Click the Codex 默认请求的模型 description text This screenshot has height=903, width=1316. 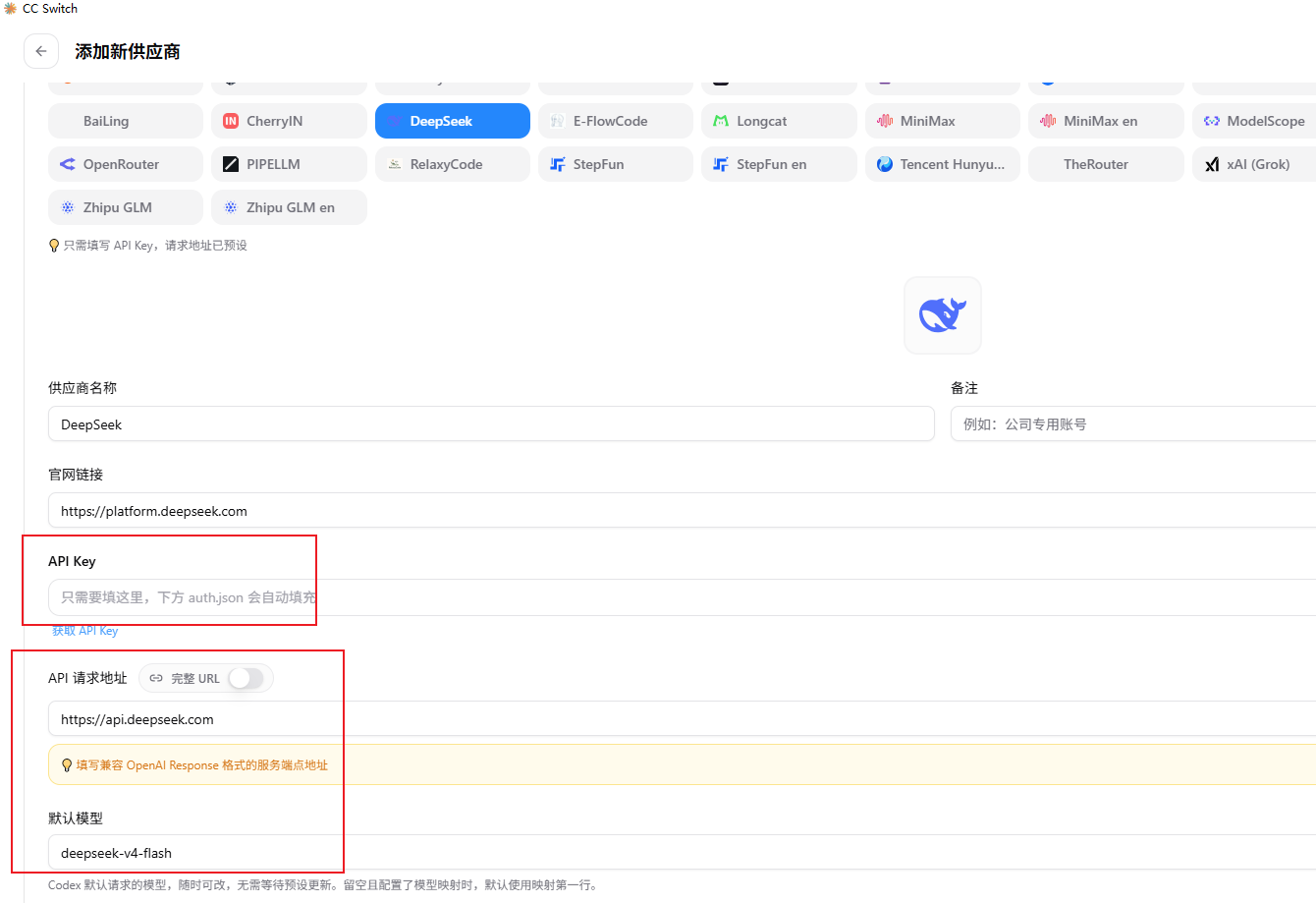pyautogui.click(x=322, y=885)
